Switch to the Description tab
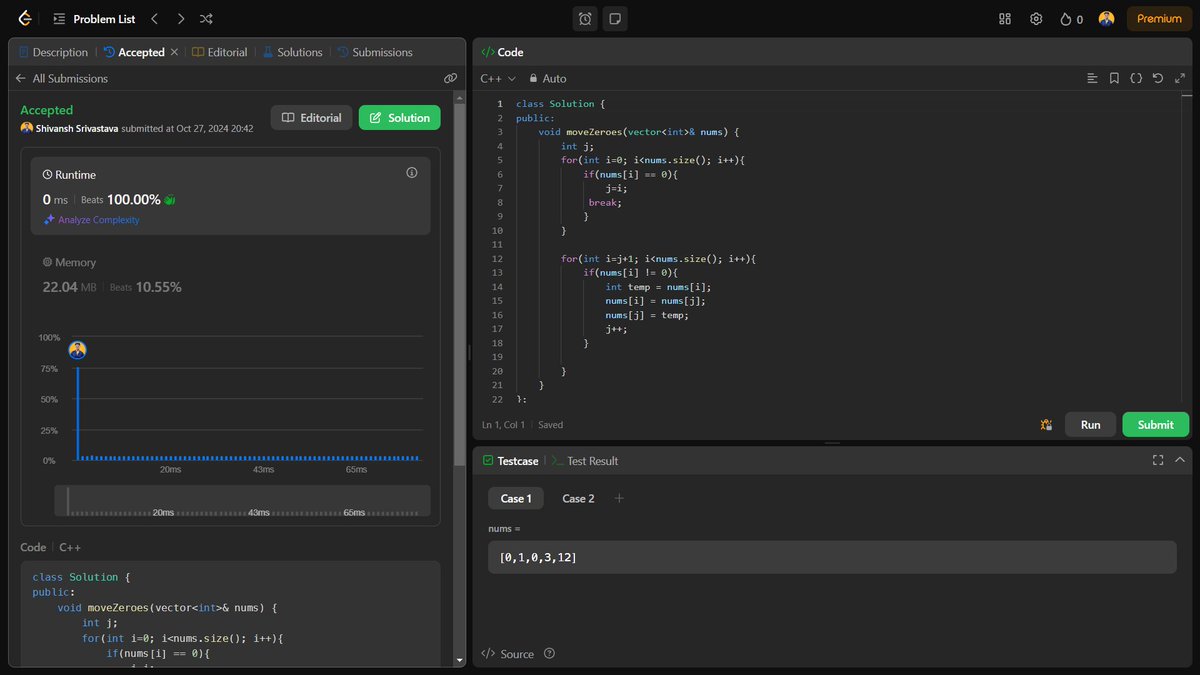The image size is (1200, 675). point(53,52)
